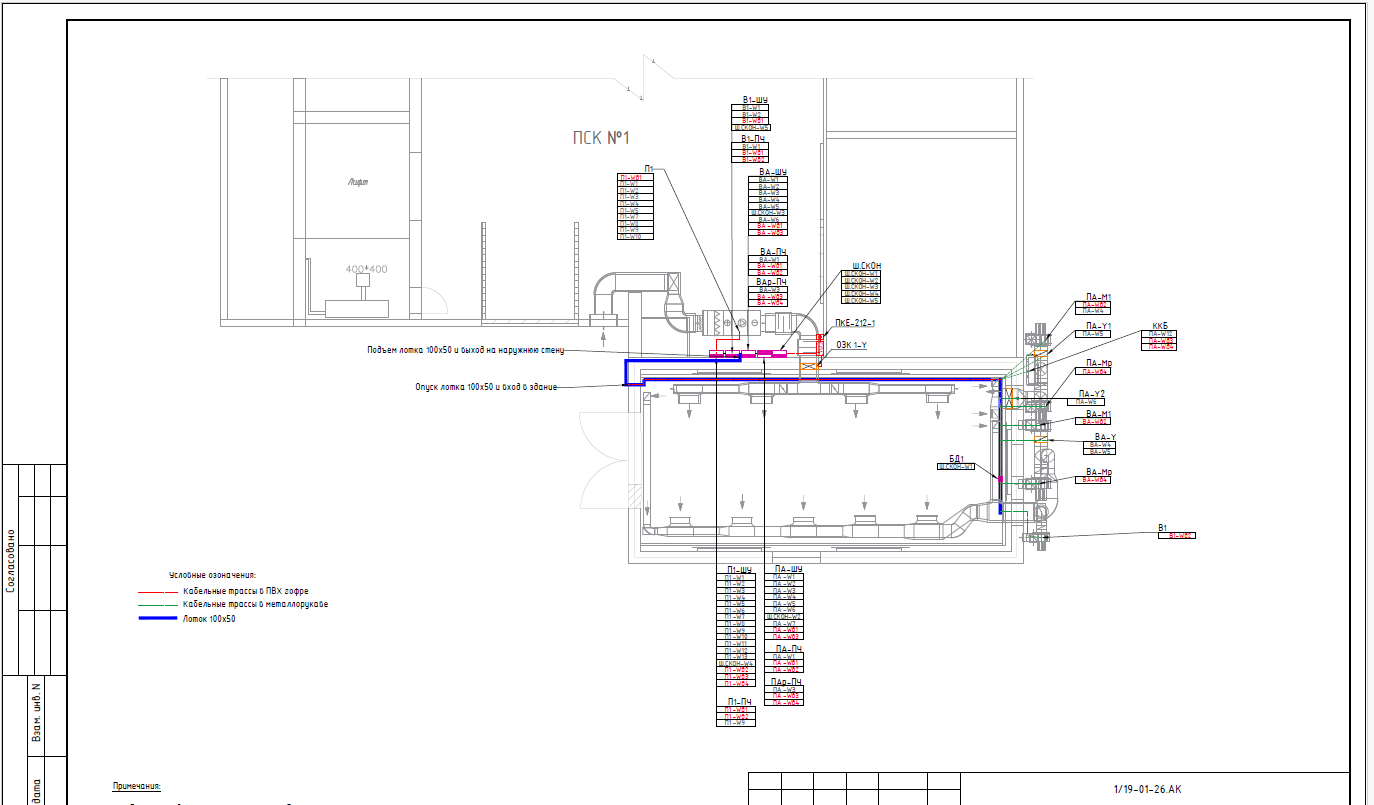Select the 'ВА-ШУ' cable list heading
Screen dimensions: 1374x805
(x=773, y=172)
